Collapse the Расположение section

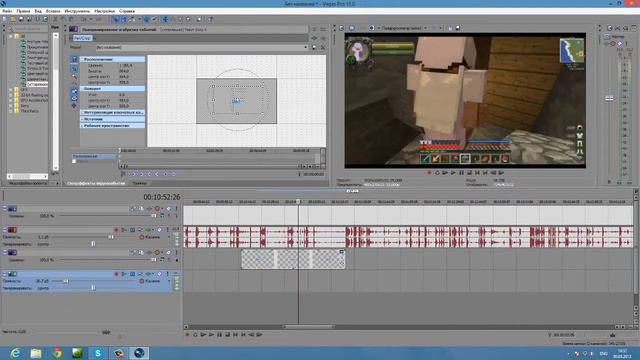point(112,59)
